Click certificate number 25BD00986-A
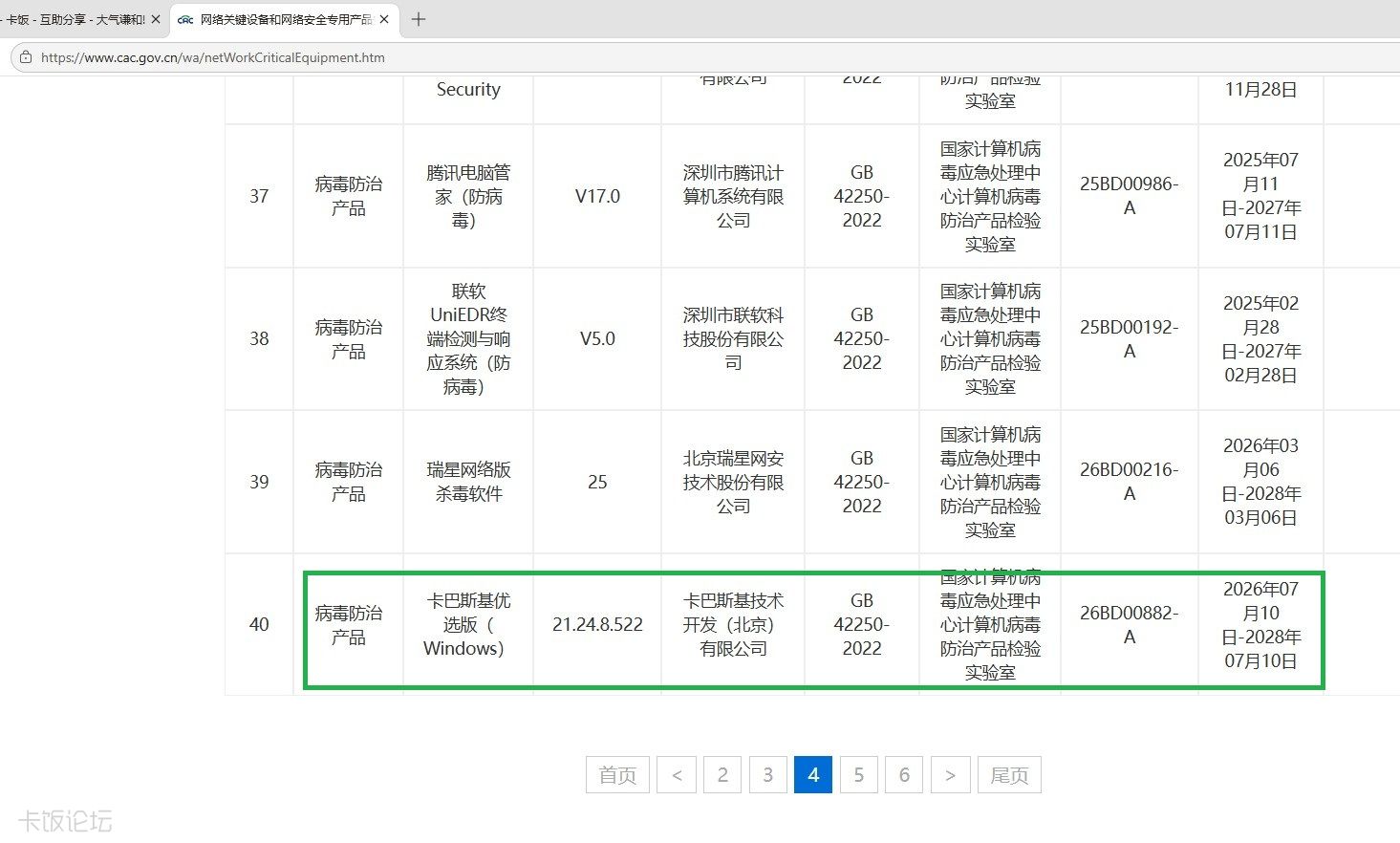Image resolution: width=1400 pixels, height=843 pixels. pos(1129,196)
